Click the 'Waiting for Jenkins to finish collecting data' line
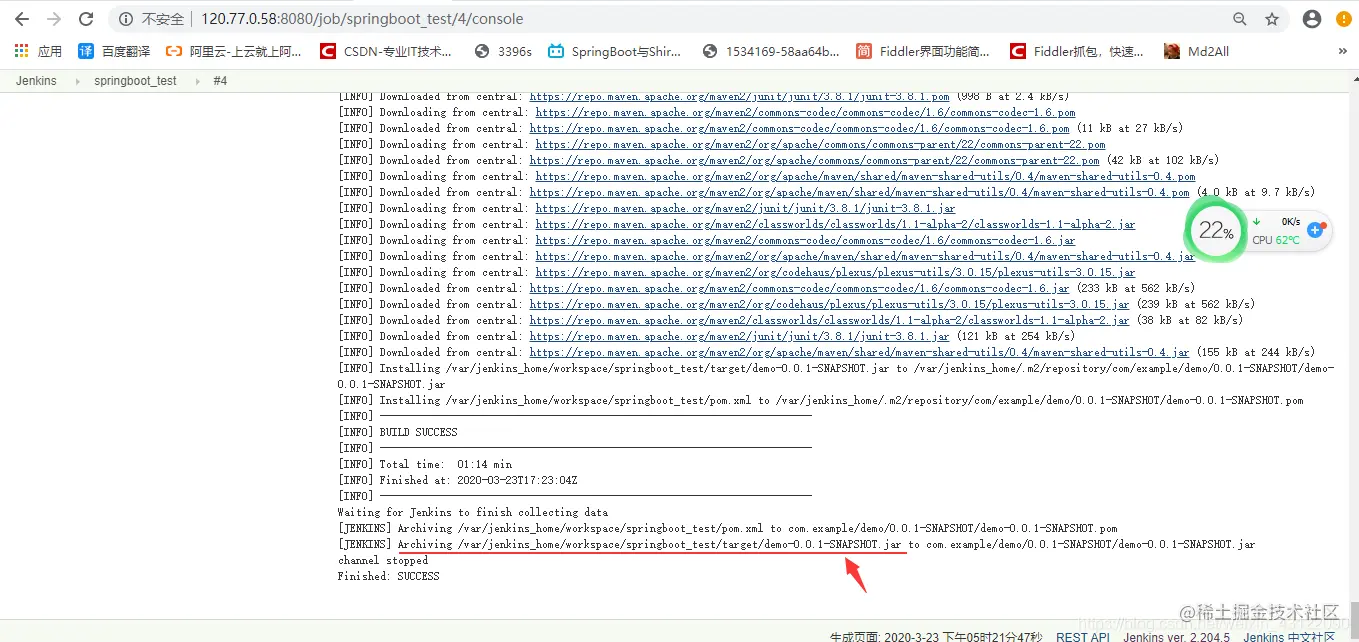 472,513
